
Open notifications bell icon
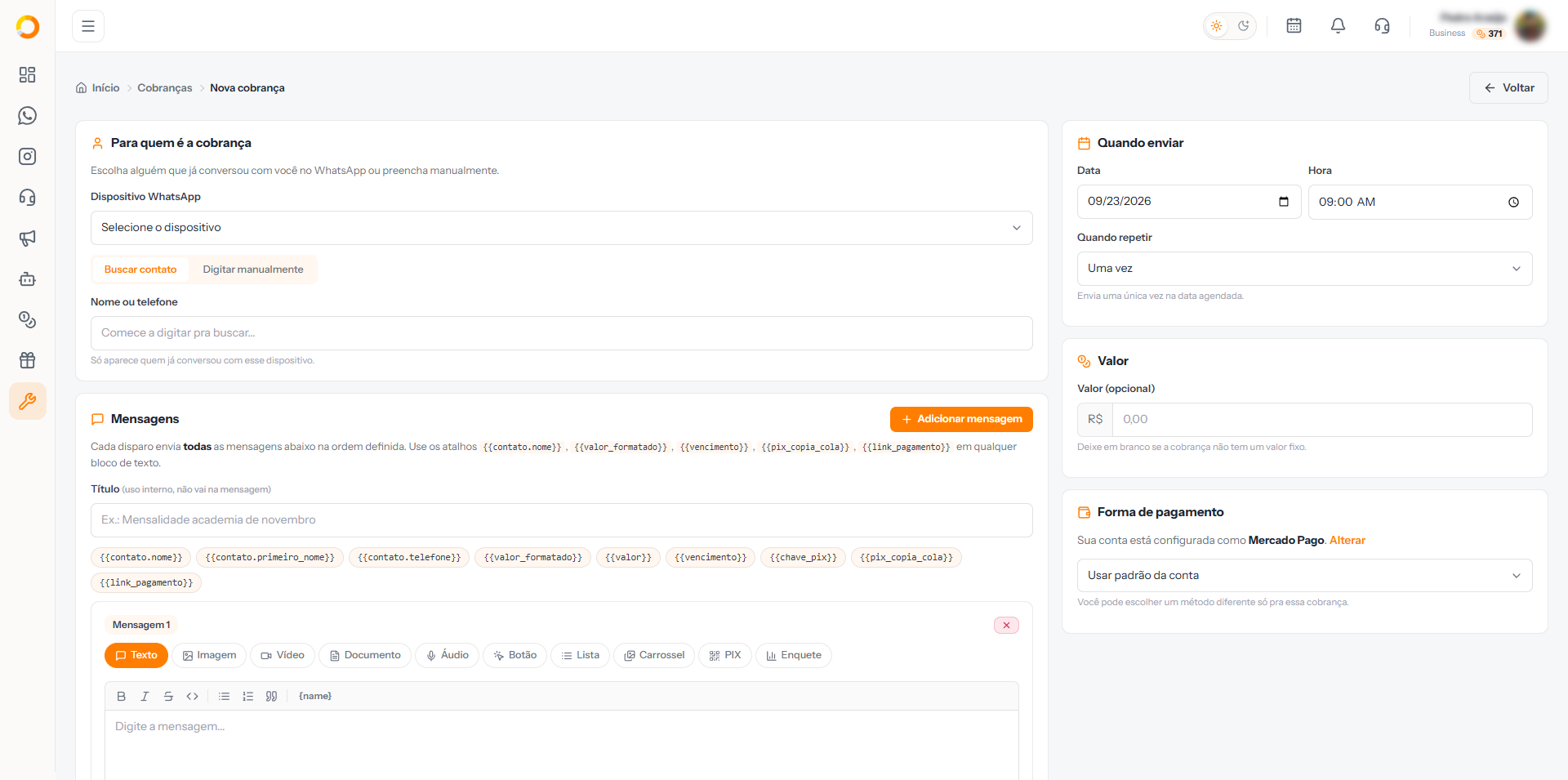pos(1338,26)
